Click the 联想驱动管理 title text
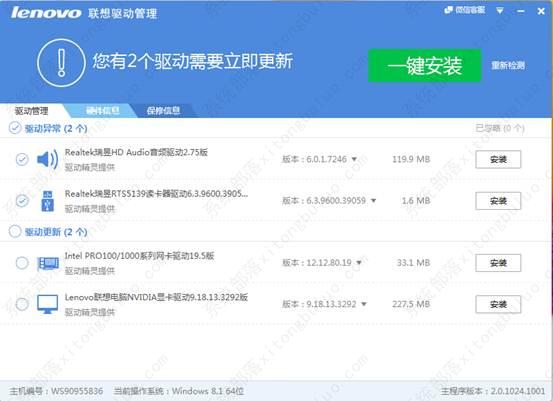The width and height of the screenshot is (553, 401). coord(123,13)
